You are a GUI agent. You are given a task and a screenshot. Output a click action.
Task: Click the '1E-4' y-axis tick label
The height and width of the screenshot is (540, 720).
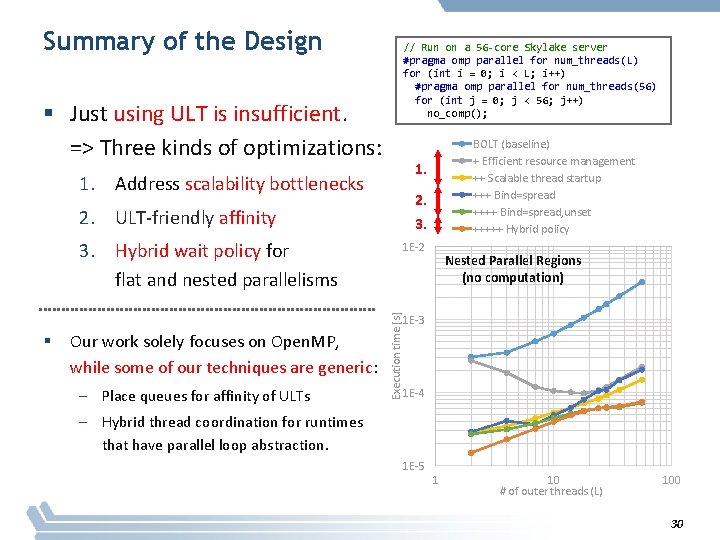click(x=413, y=393)
